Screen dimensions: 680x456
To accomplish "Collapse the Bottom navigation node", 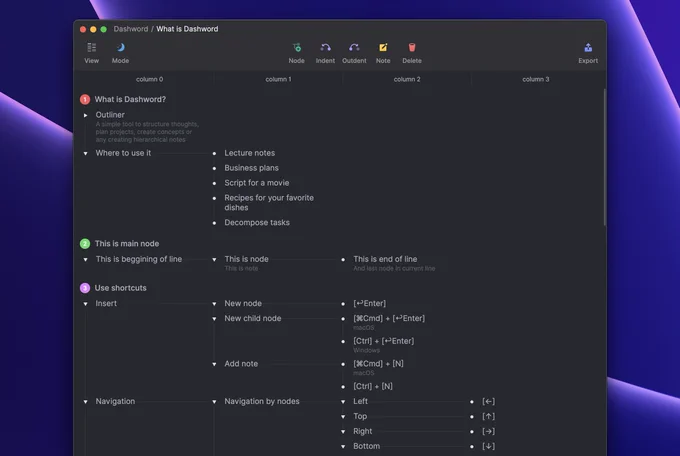I will (x=343, y=447).
